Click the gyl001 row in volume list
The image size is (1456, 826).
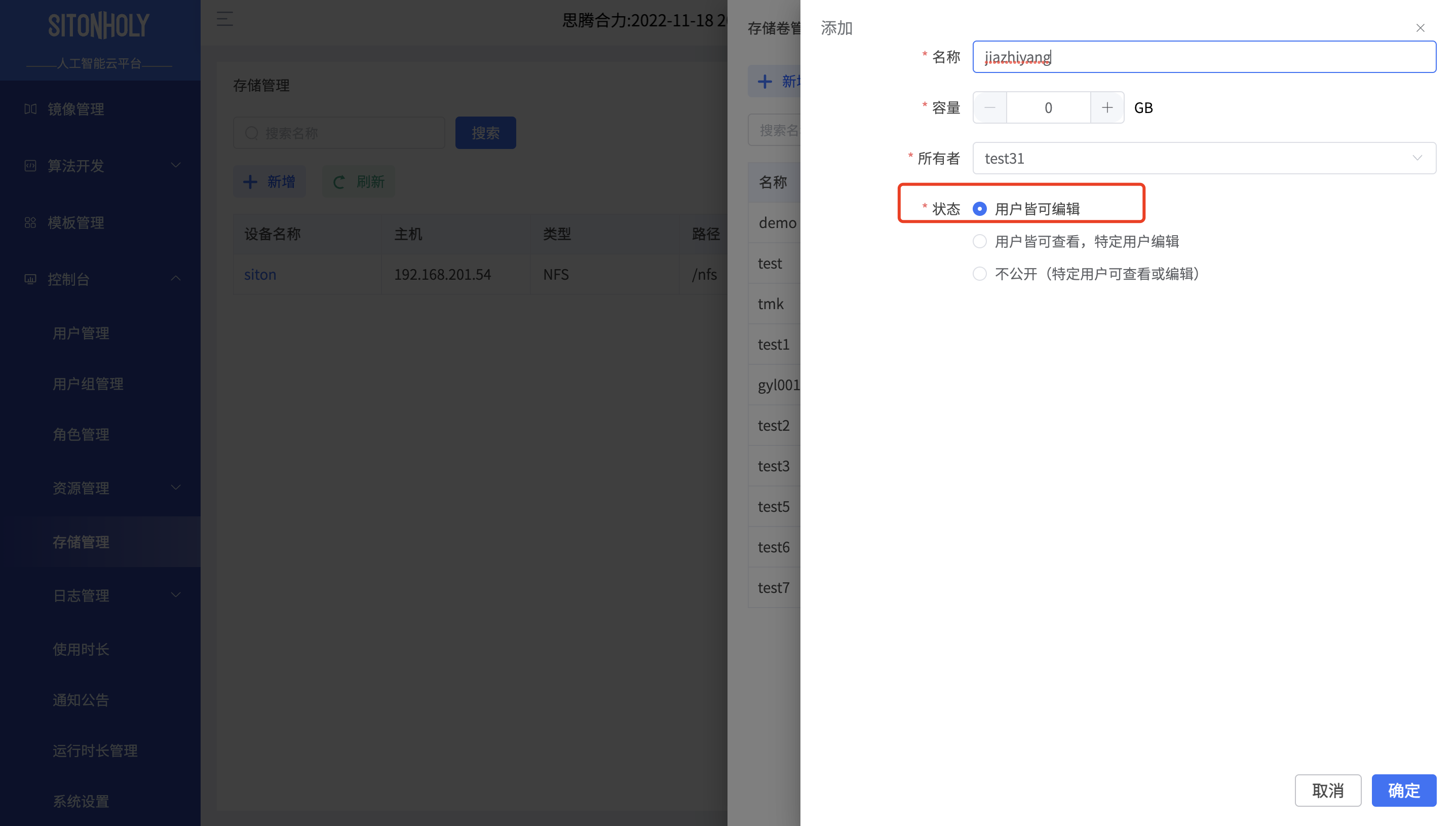click(775, 385)
